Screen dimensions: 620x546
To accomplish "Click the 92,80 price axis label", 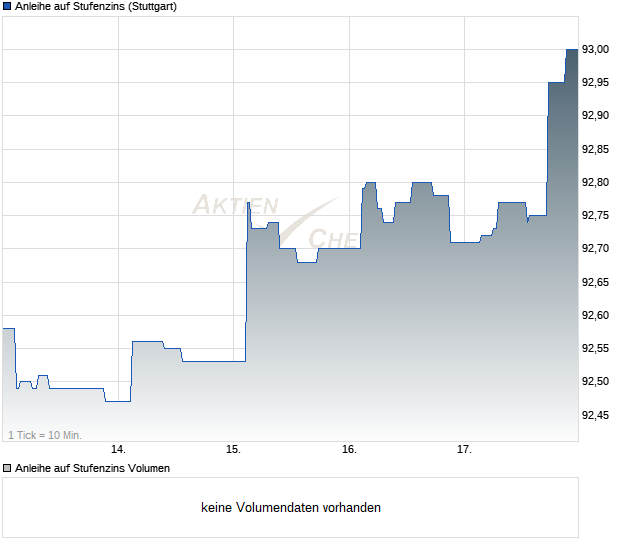I will (595, 182).
